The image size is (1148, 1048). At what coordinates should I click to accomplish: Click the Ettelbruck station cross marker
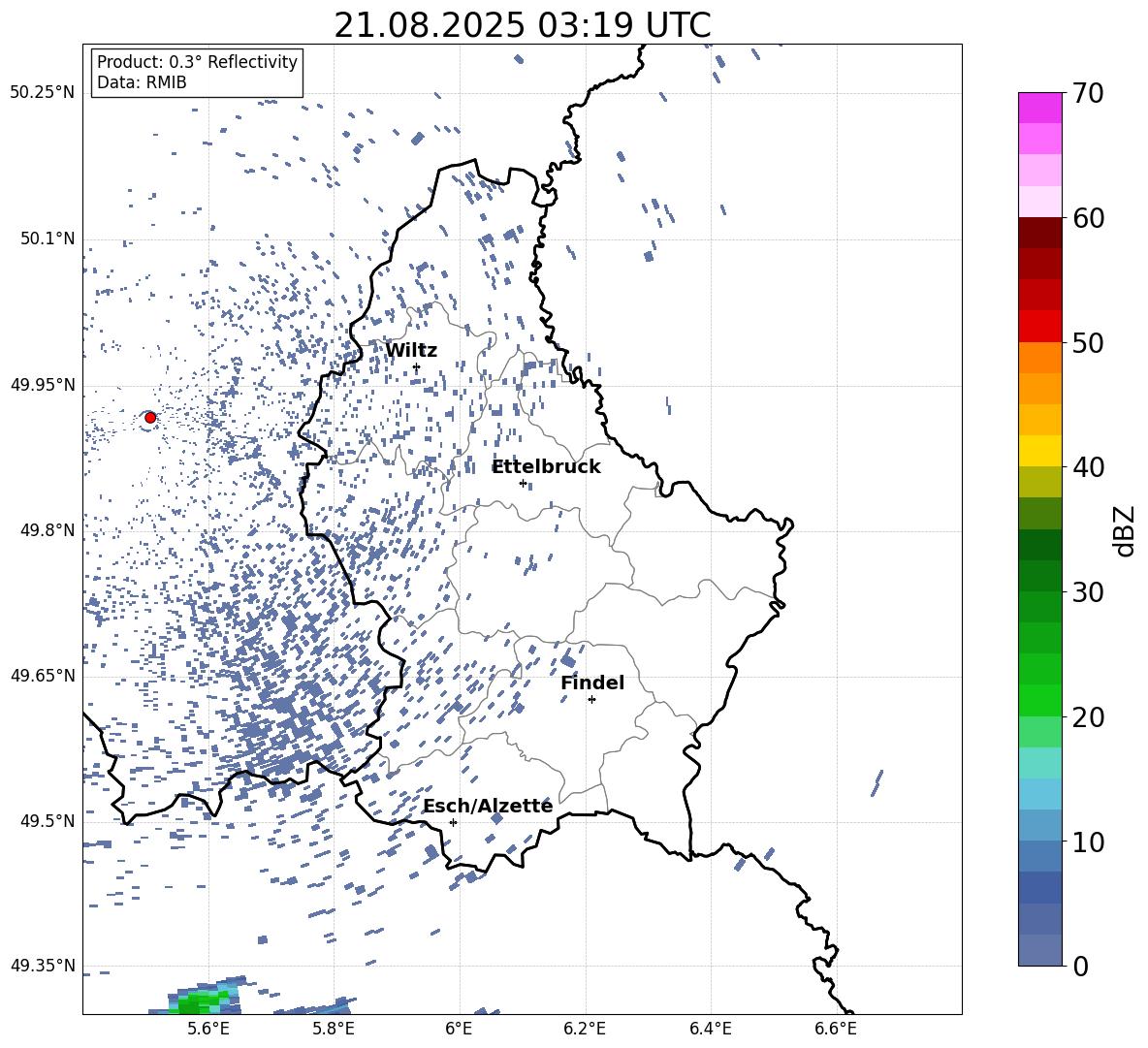[523, 483]
